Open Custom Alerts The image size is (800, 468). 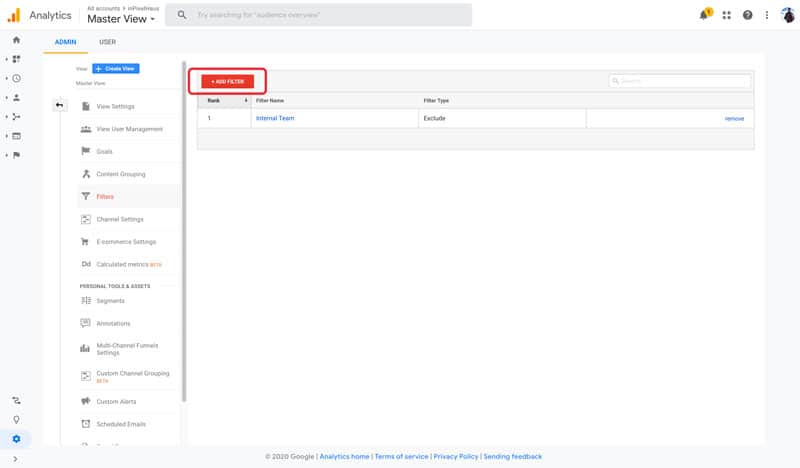[116, 402]
